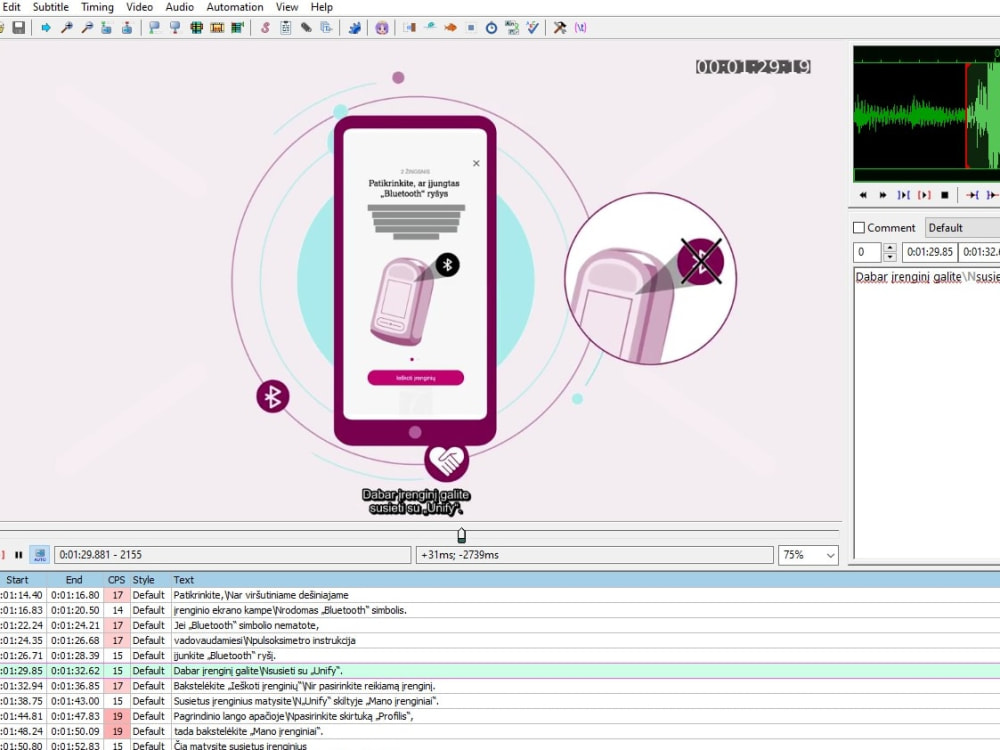Click the start time field 0:01:29.85
Viewport: 1000px width, 750px height.
click(x=929, y=252)
